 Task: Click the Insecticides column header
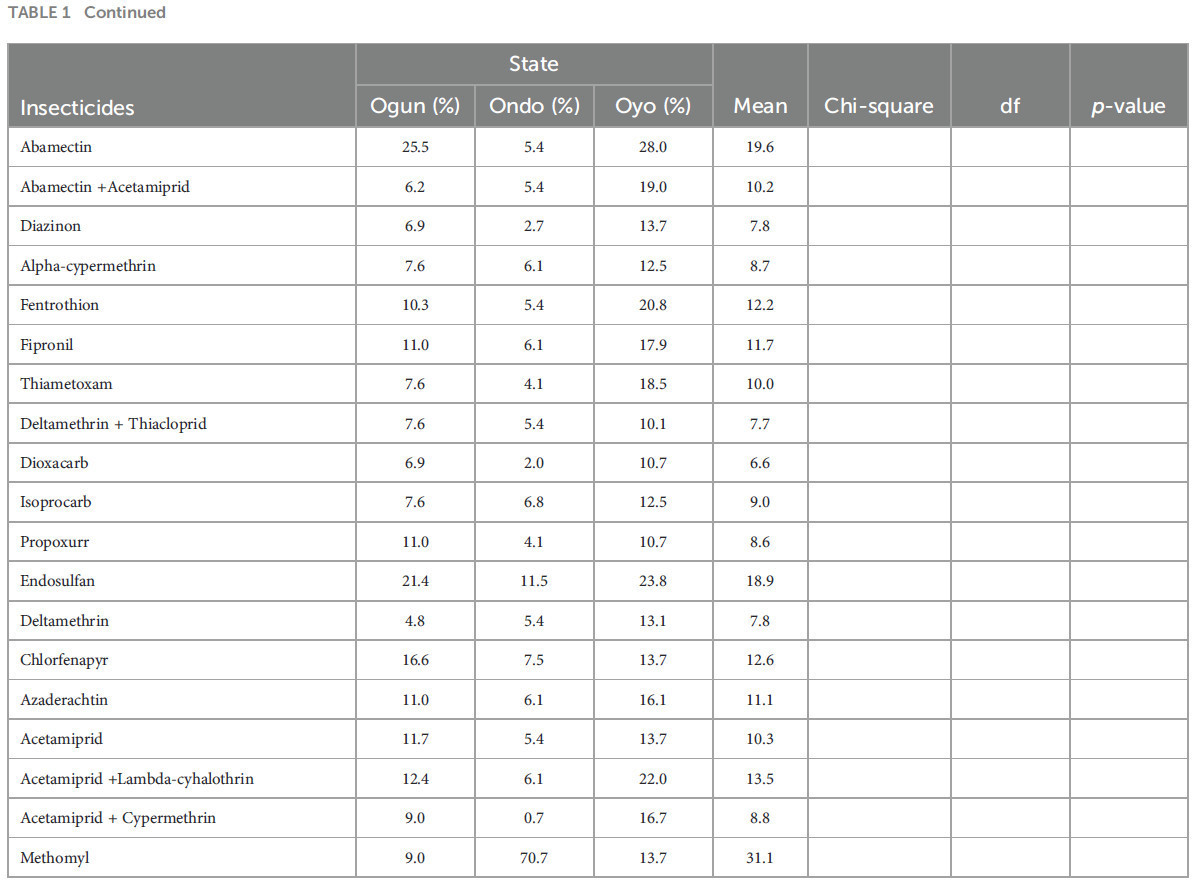click(x=77, y=107)
